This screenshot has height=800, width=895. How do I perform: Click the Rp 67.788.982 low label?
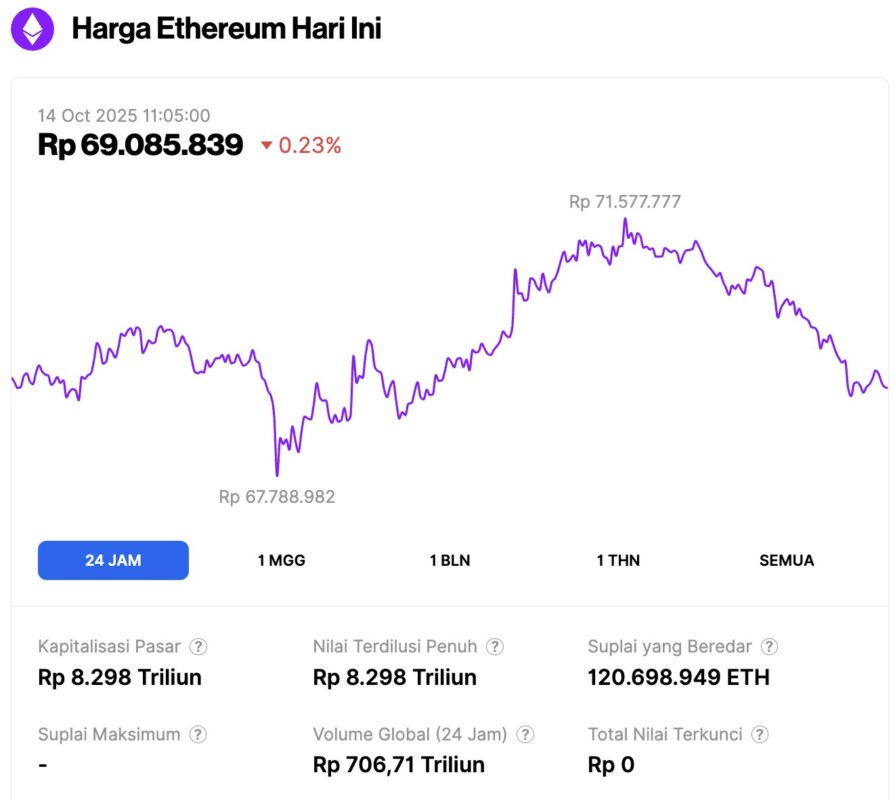[x=277, y=497]
